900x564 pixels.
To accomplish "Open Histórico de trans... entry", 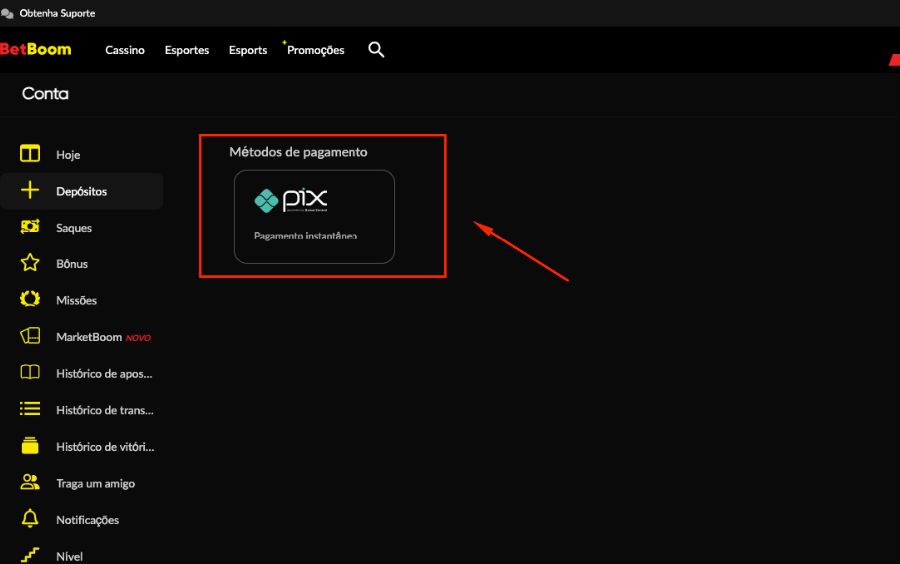I will [104, 410].
